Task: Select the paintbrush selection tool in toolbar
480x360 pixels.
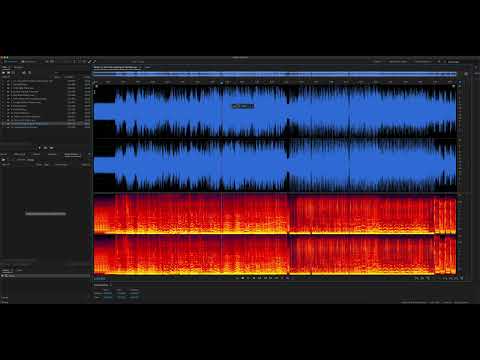Action: pyautogui.click(x=90, y=62)
